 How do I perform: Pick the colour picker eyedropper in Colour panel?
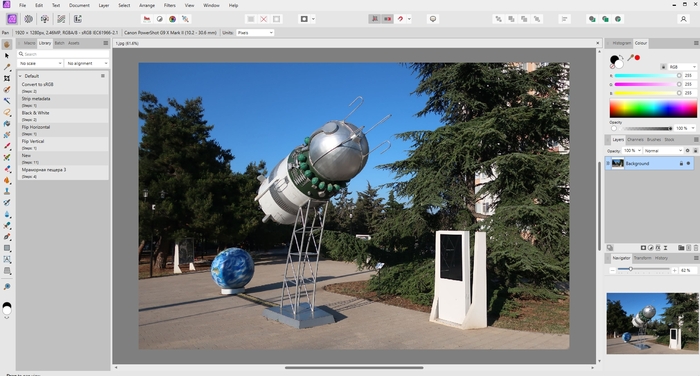click(630, 58)
